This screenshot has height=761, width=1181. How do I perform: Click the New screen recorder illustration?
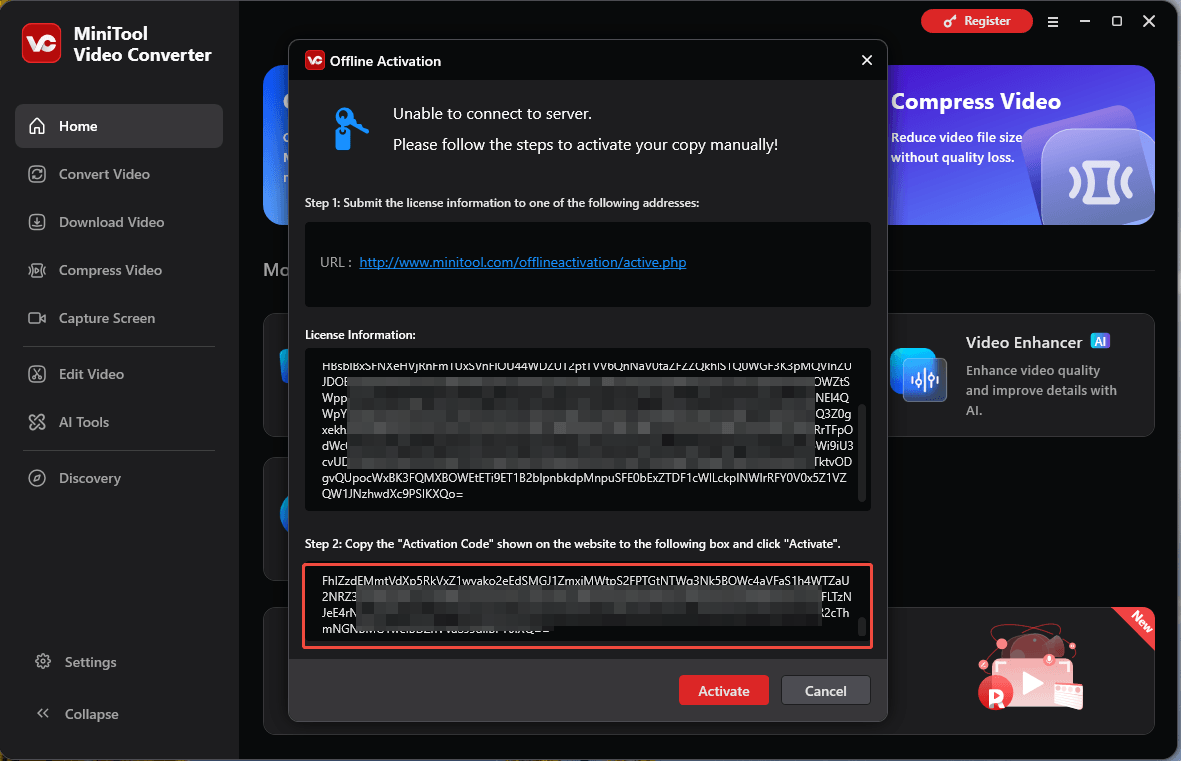(x=1032, y=669)
